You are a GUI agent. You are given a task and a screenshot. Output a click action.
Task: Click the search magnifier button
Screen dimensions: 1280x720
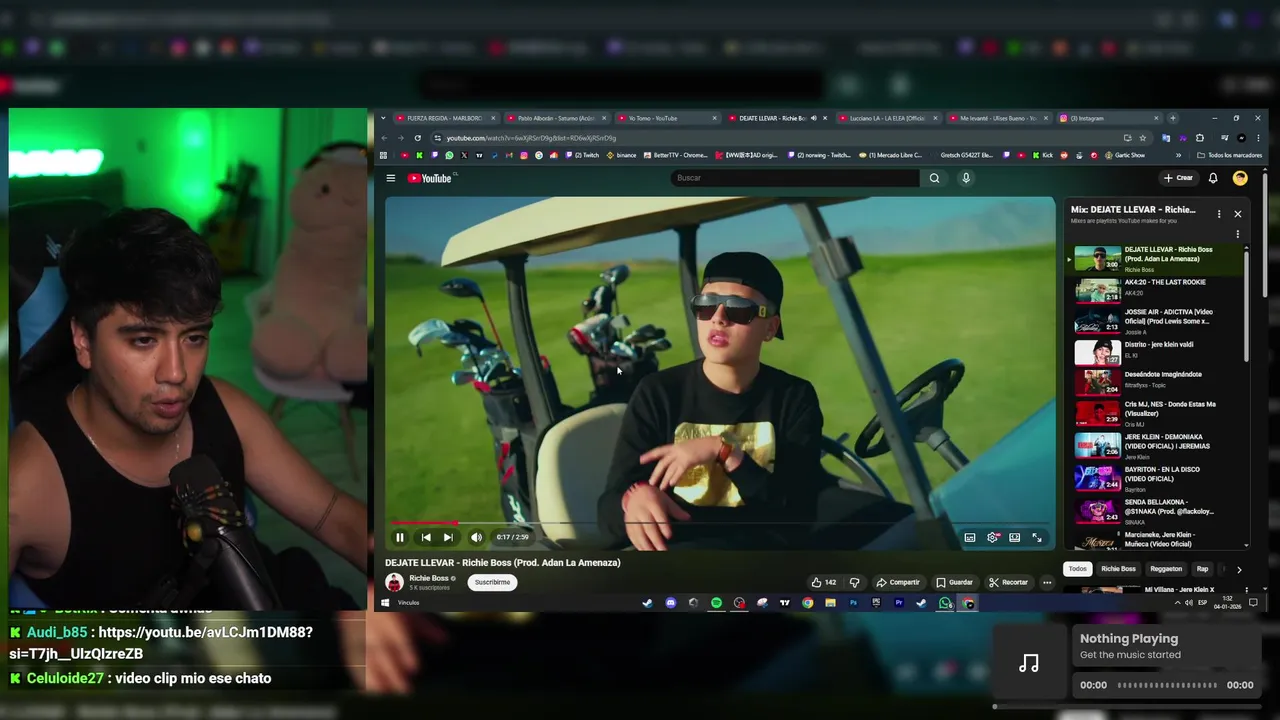click(x=934, y=178)
